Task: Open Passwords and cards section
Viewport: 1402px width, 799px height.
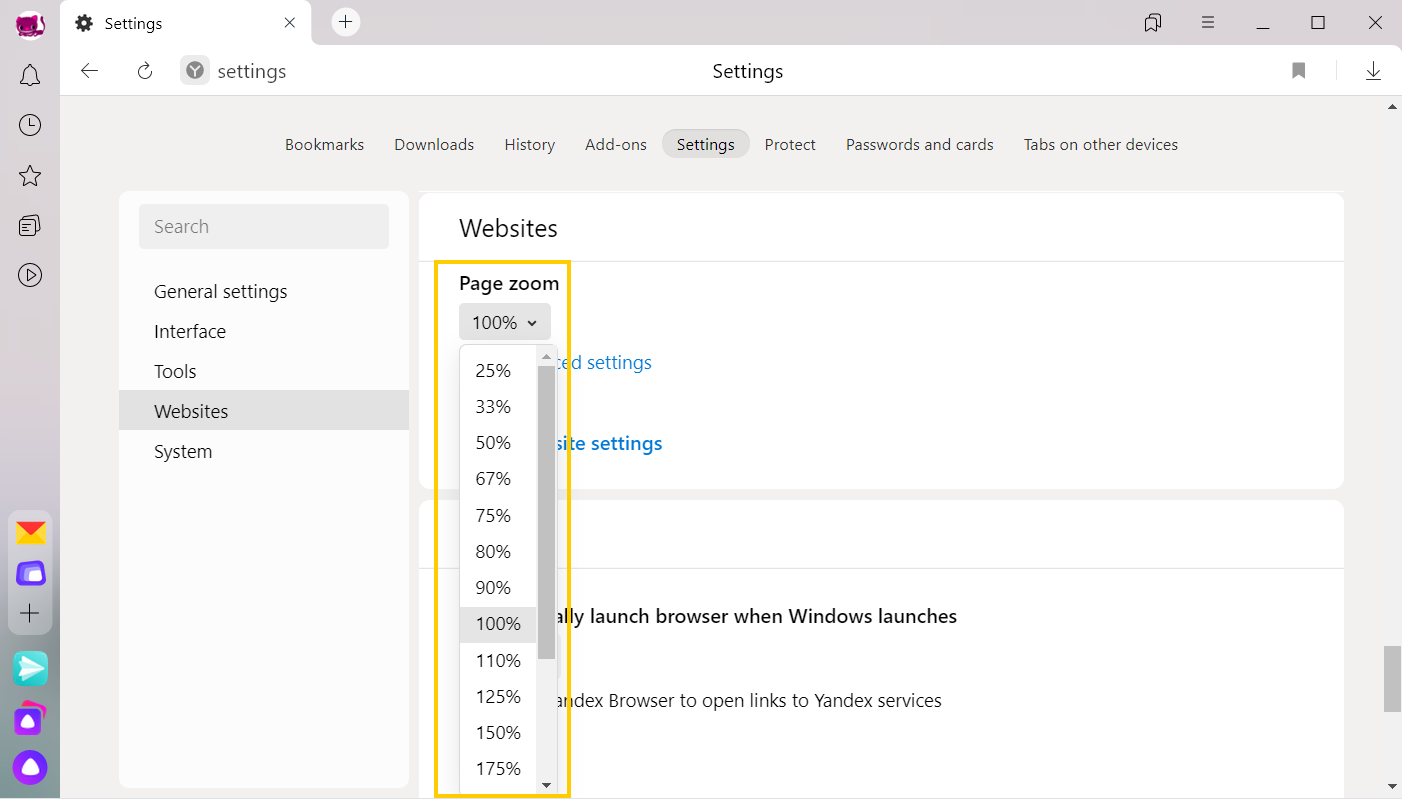Action: click(920, 145)
